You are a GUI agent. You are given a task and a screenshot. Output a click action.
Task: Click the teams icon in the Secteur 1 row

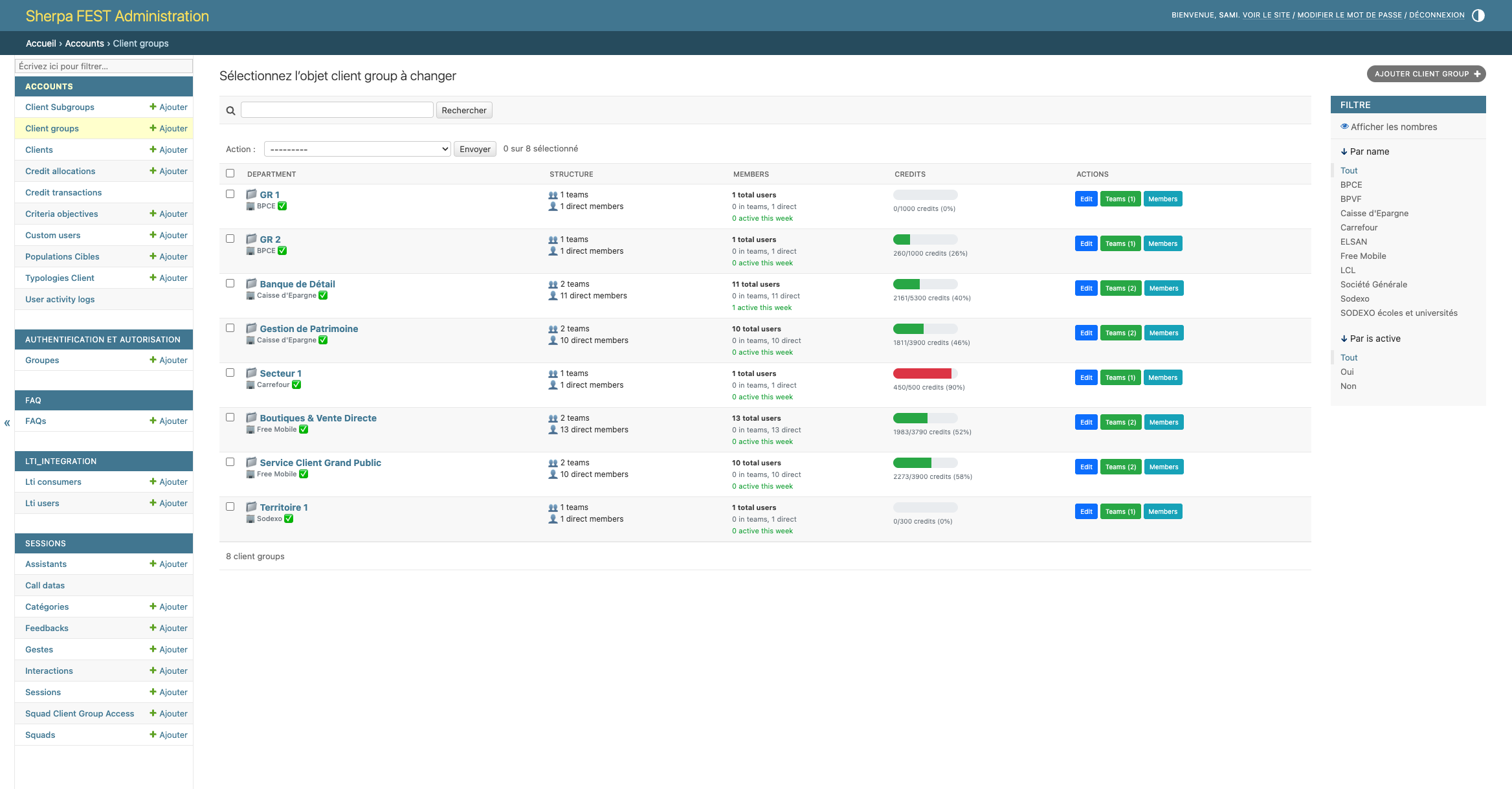(x=553, y=374)
